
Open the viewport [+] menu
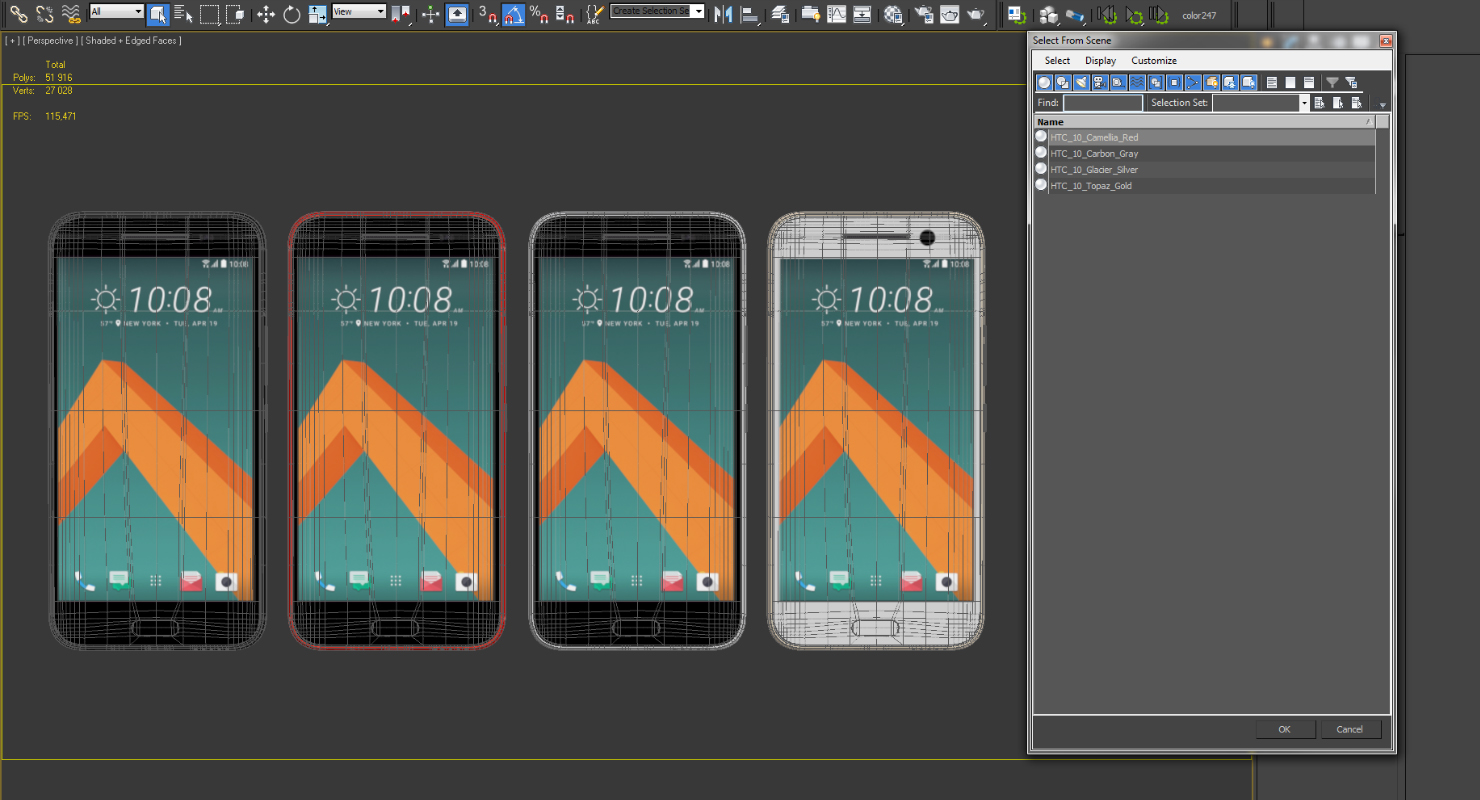(x=12, y=41)
